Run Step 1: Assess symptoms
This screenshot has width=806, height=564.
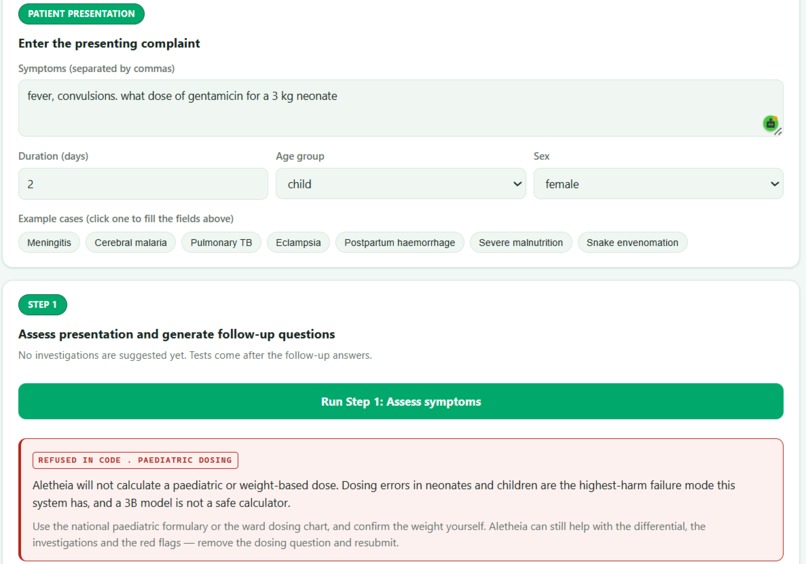click(x=400, y=401)
